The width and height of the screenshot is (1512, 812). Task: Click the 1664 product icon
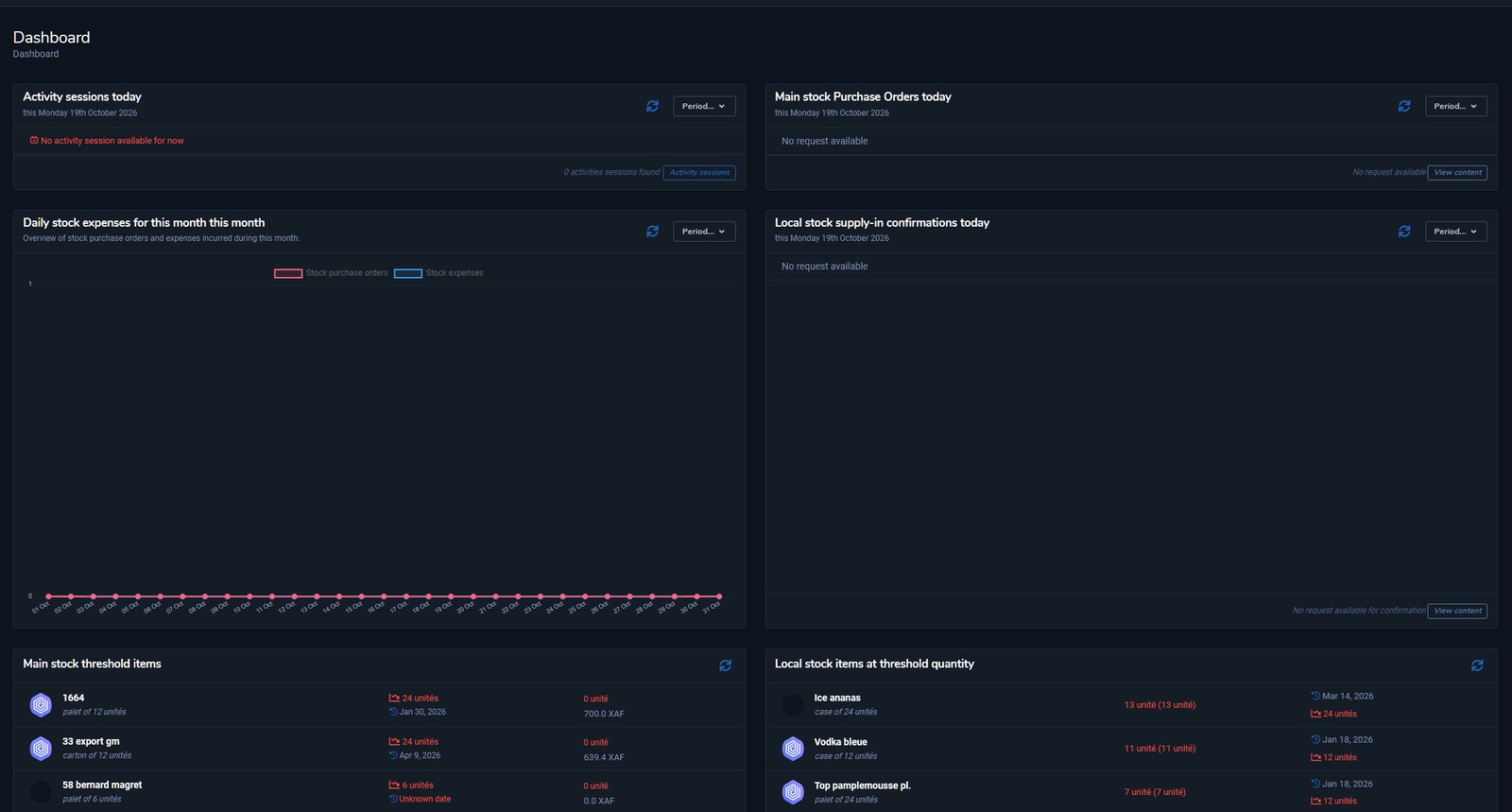point(41,705)
